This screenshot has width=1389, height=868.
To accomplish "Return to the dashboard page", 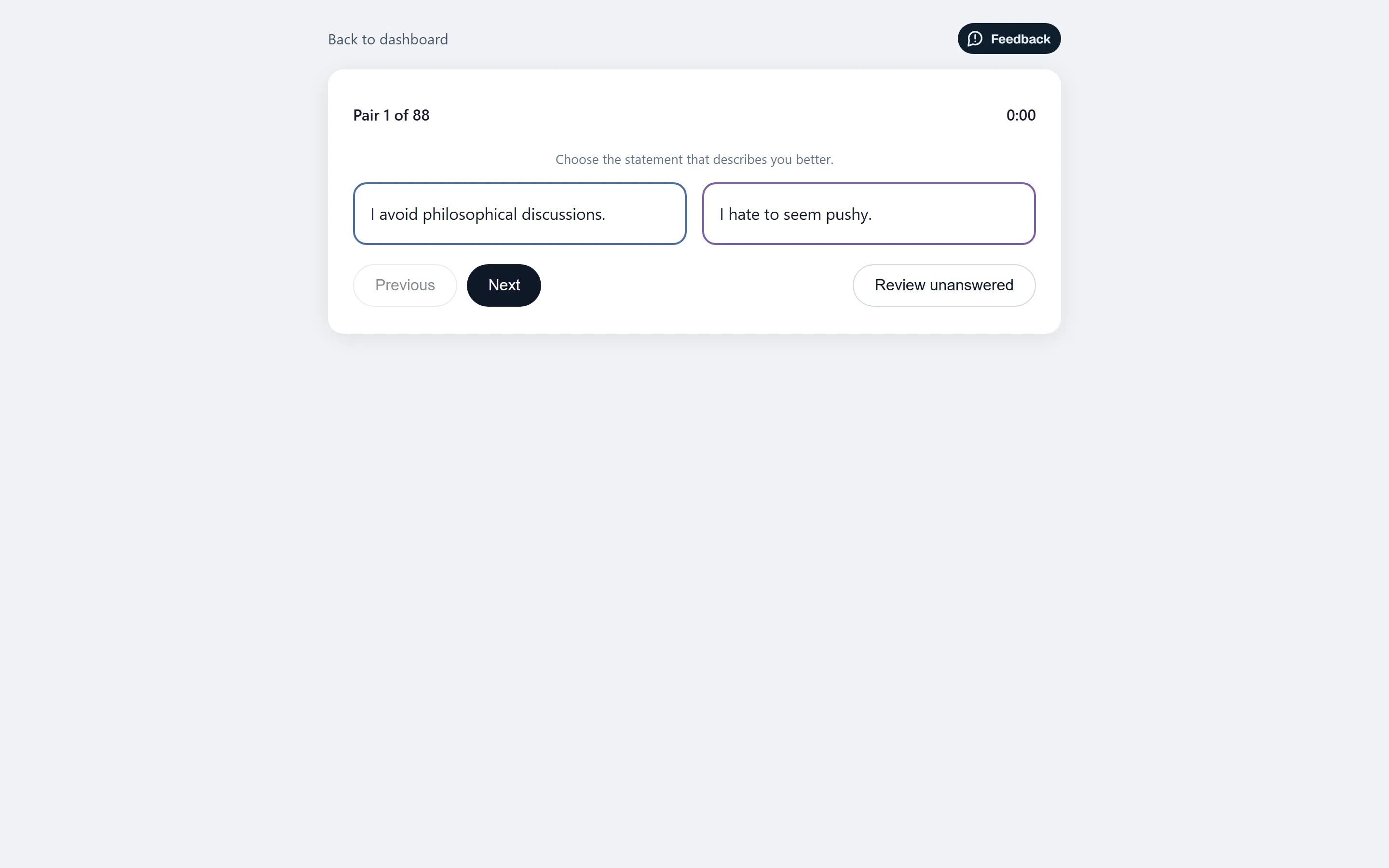I will (388, 39).
